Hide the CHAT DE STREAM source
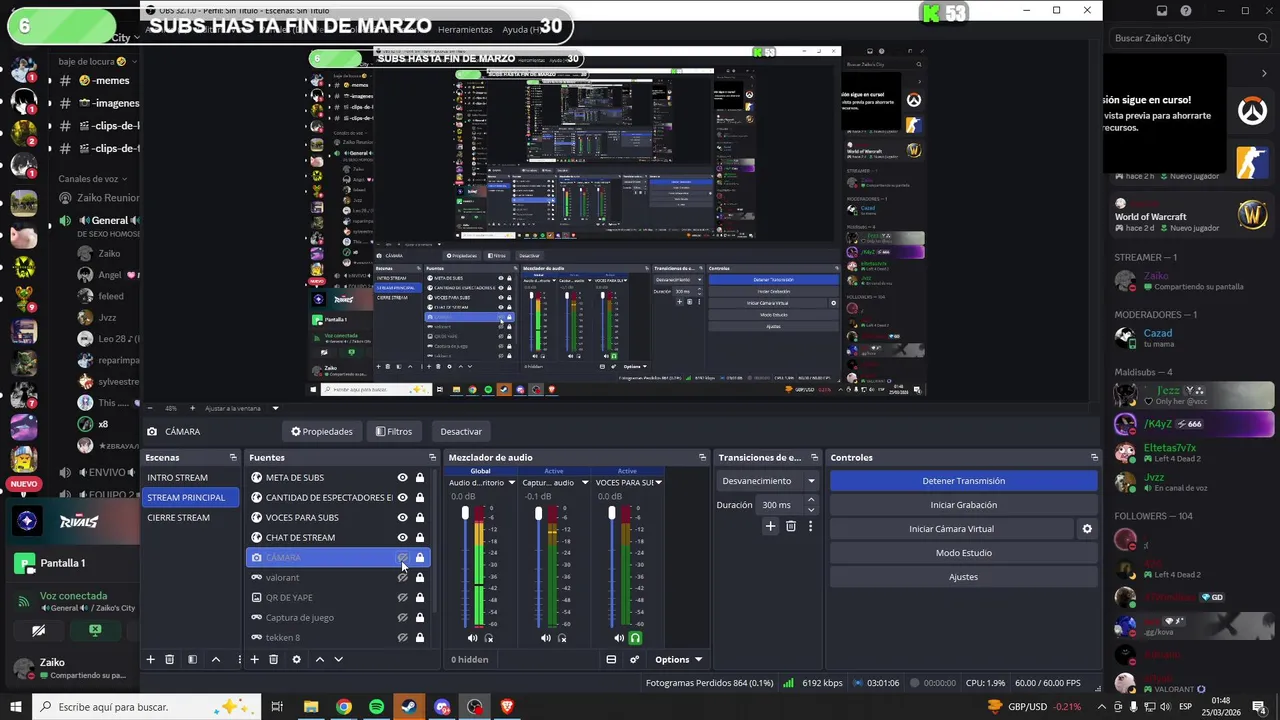 pos(403,538)
